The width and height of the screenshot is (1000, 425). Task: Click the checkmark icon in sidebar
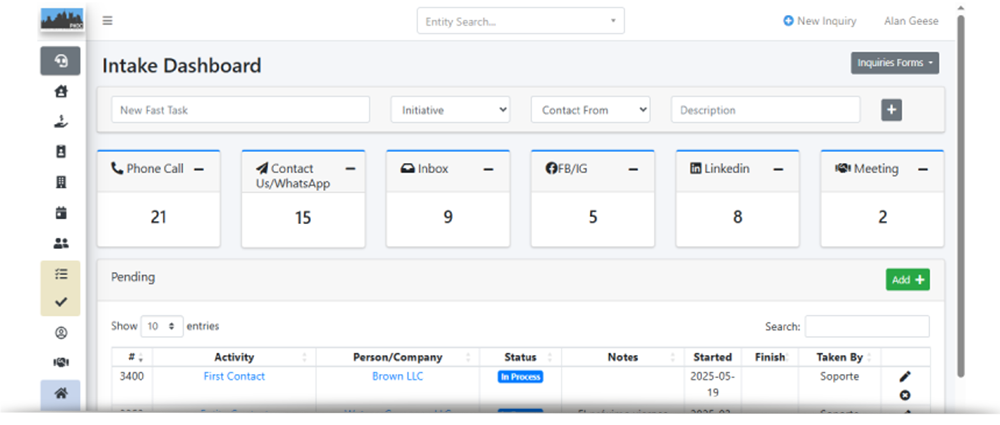[60, 302]
